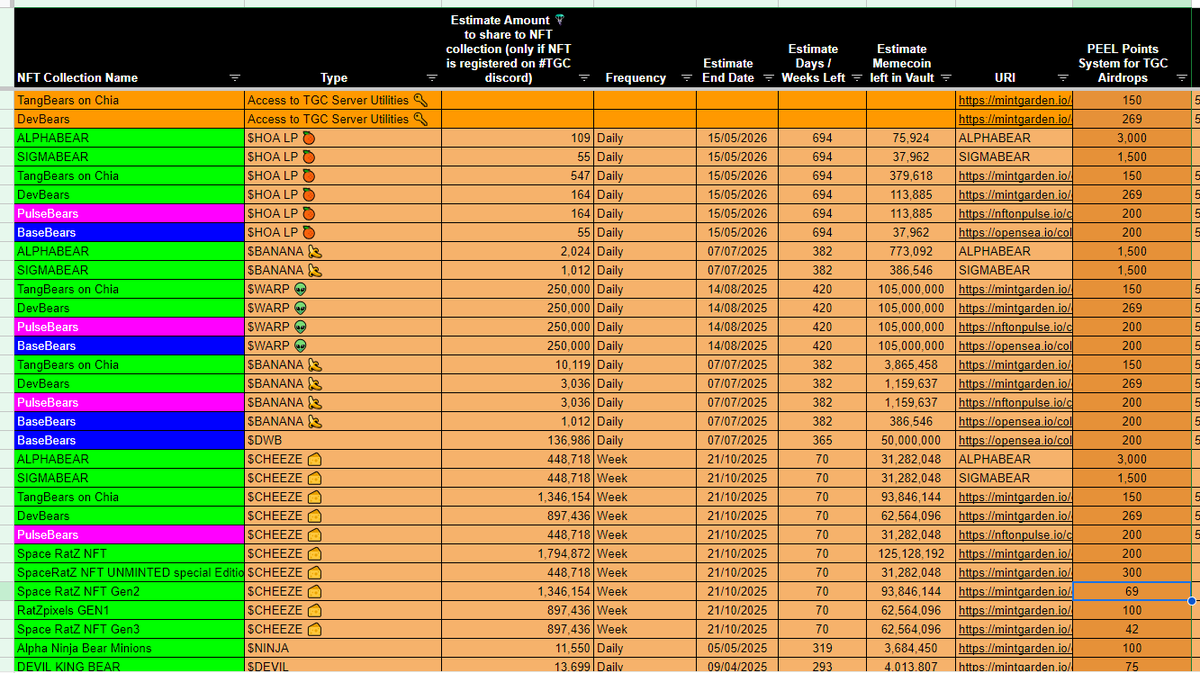Select the estimate amount cell 2,024
The height and width of the screenshot is (673, 1200).
[x=518, y=252]
